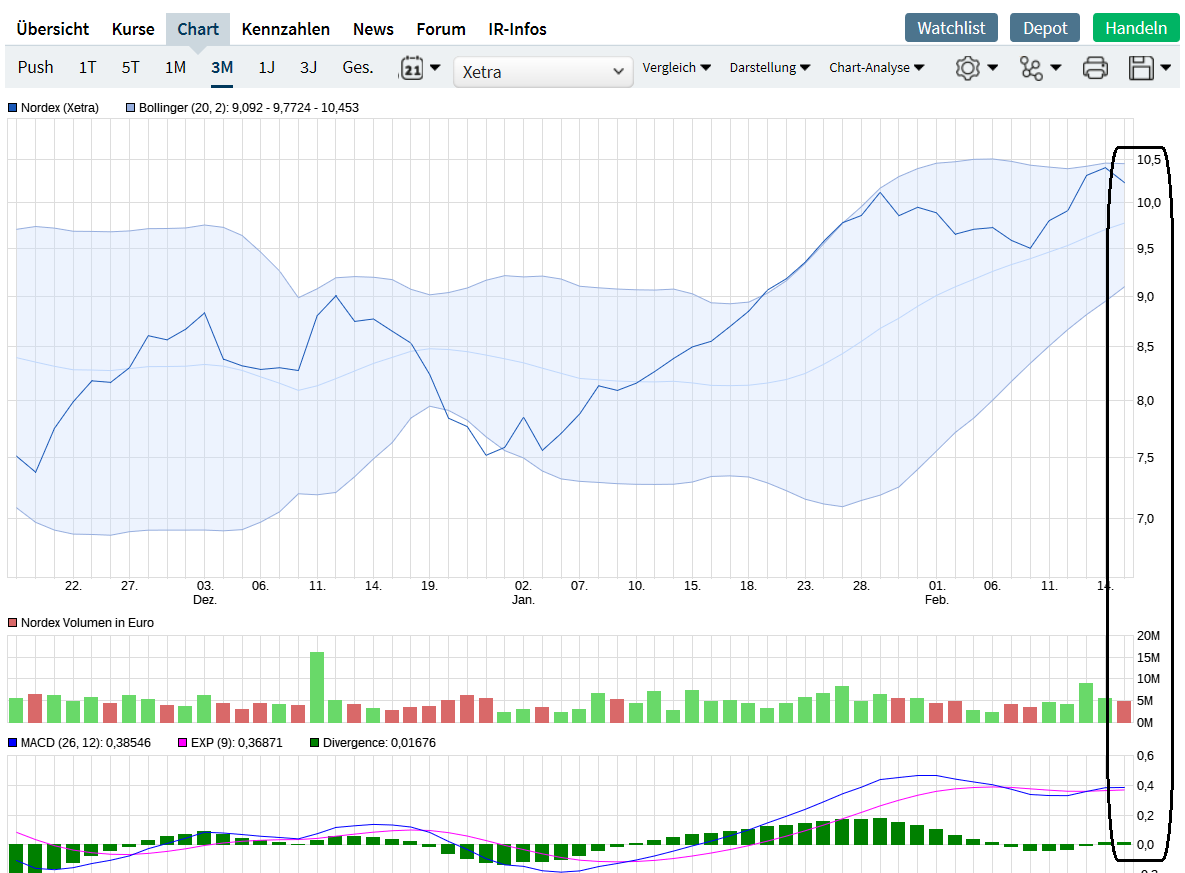Expand the arrow next to the save icon

[x=1165, y=67]
